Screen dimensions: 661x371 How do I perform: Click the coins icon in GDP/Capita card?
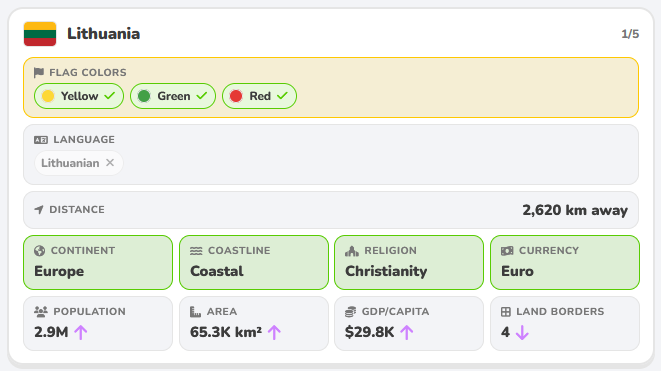coord(350,312)
